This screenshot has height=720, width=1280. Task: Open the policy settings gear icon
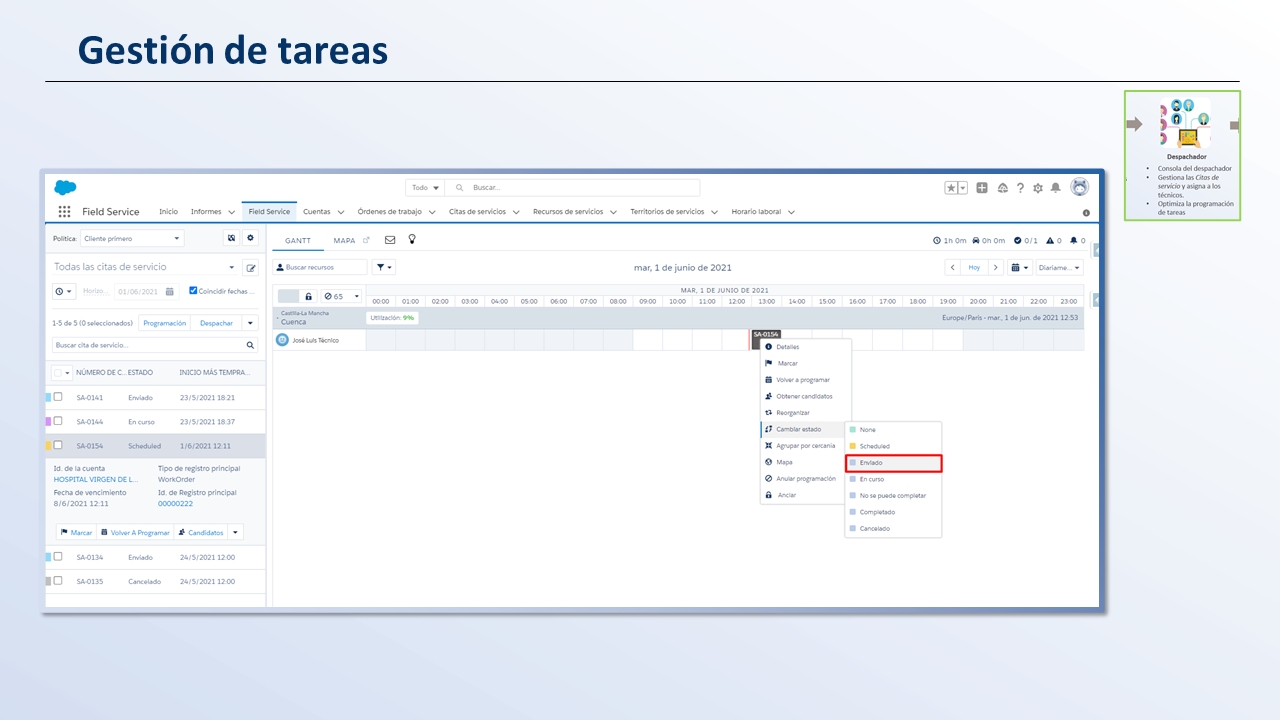click(250, 238)
